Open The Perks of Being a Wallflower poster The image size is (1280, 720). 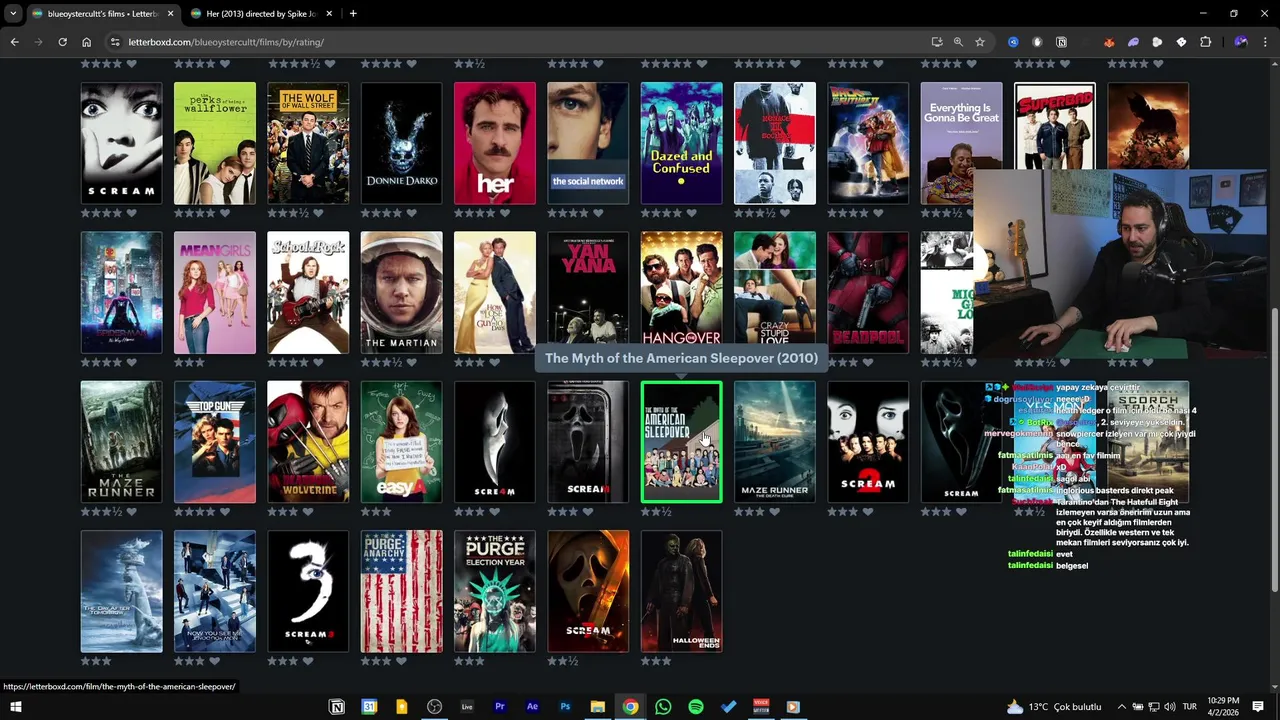coord(215,143)
